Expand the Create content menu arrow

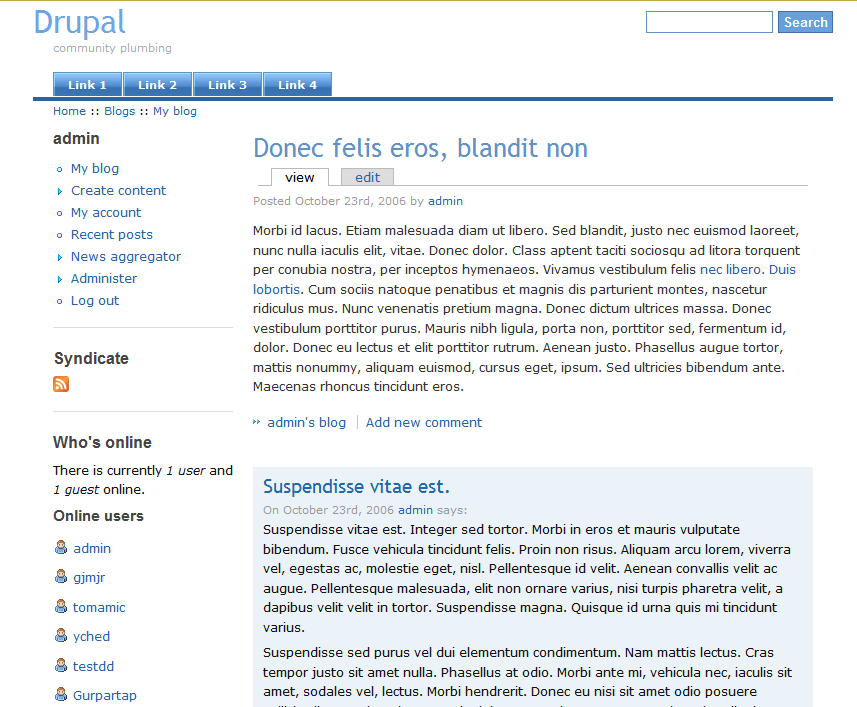[60, 191]
